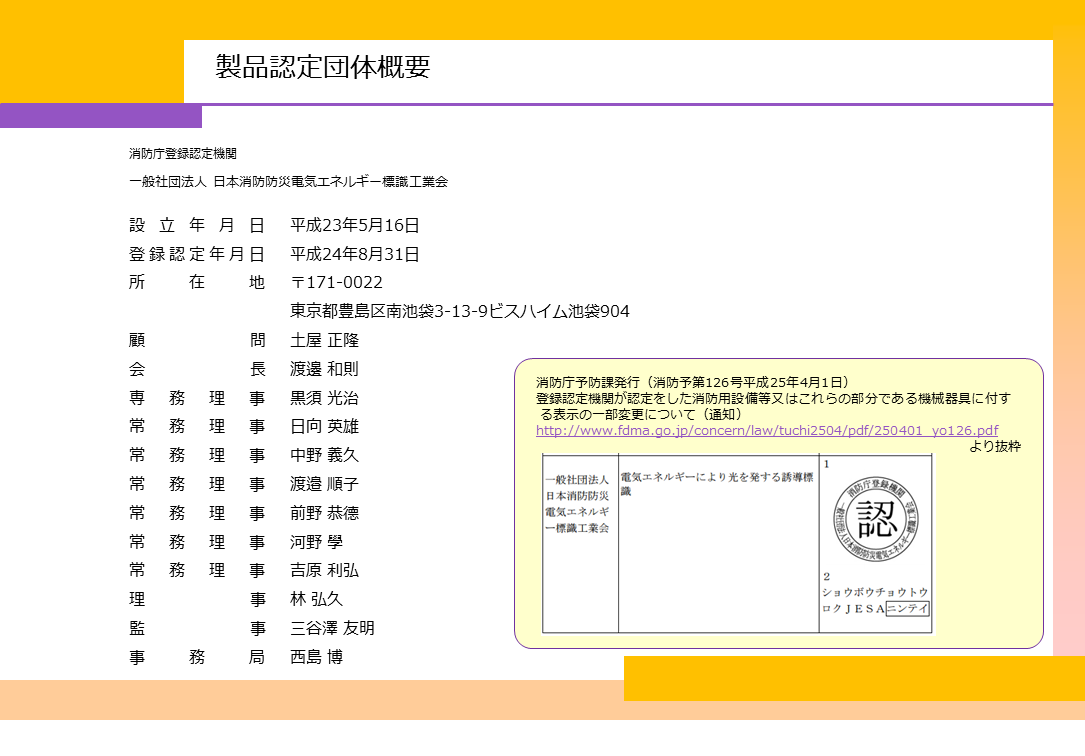Click the name 吉原 利弘
Viewport: 1085px width, 756px height.
coord(324,571)
